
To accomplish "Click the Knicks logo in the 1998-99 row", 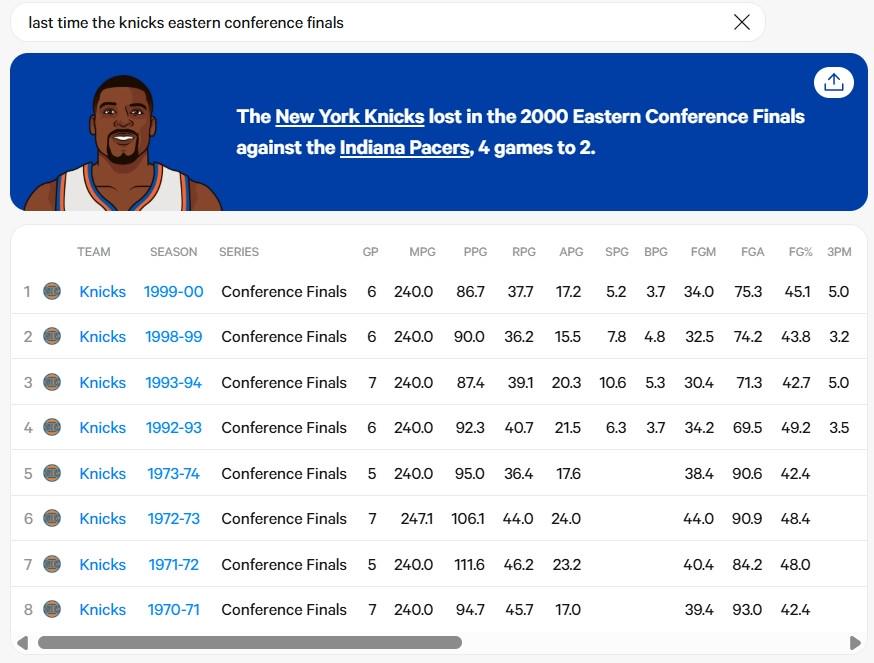I will pos(52,336).
